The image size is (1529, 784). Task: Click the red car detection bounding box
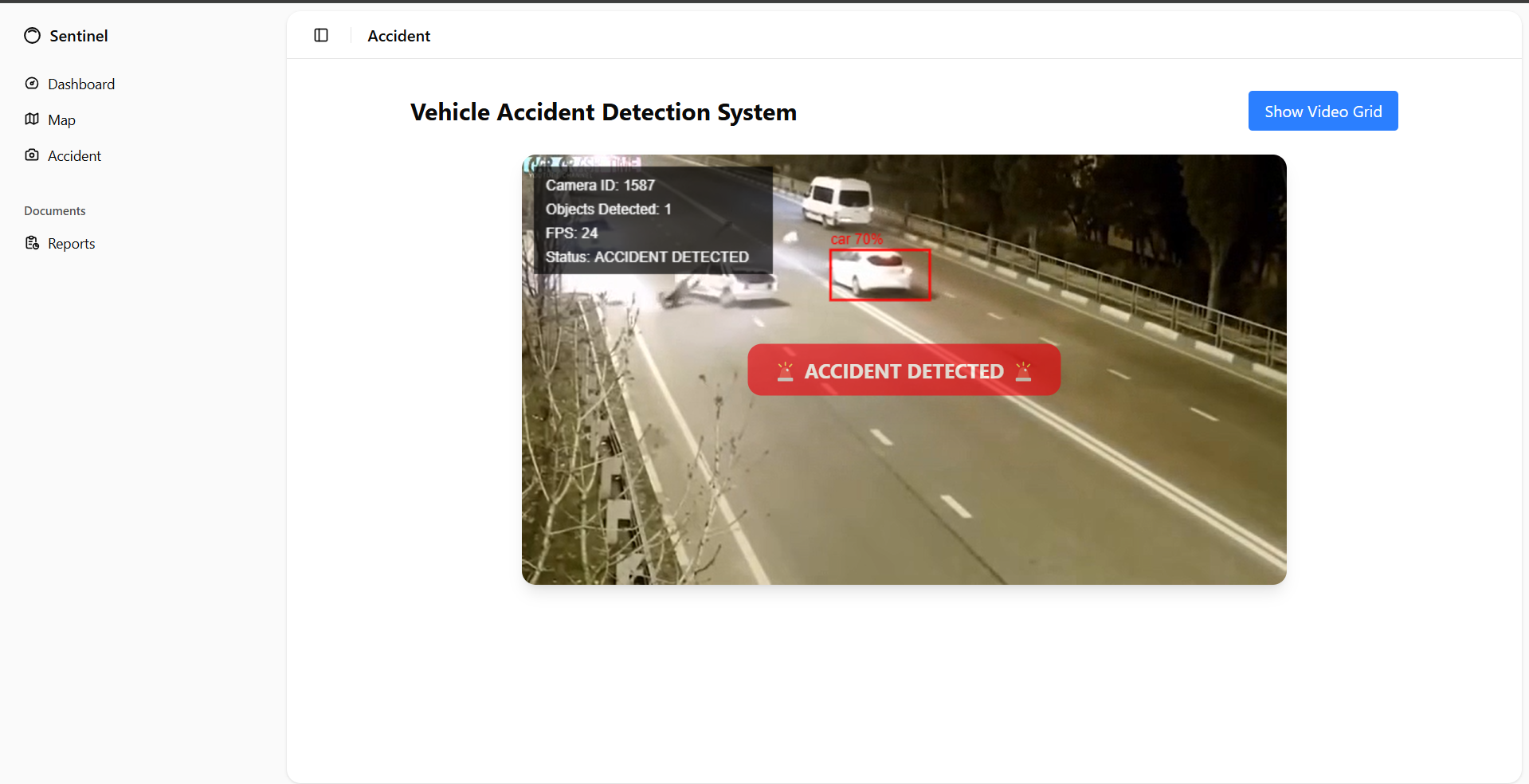[x=880, y=274]
